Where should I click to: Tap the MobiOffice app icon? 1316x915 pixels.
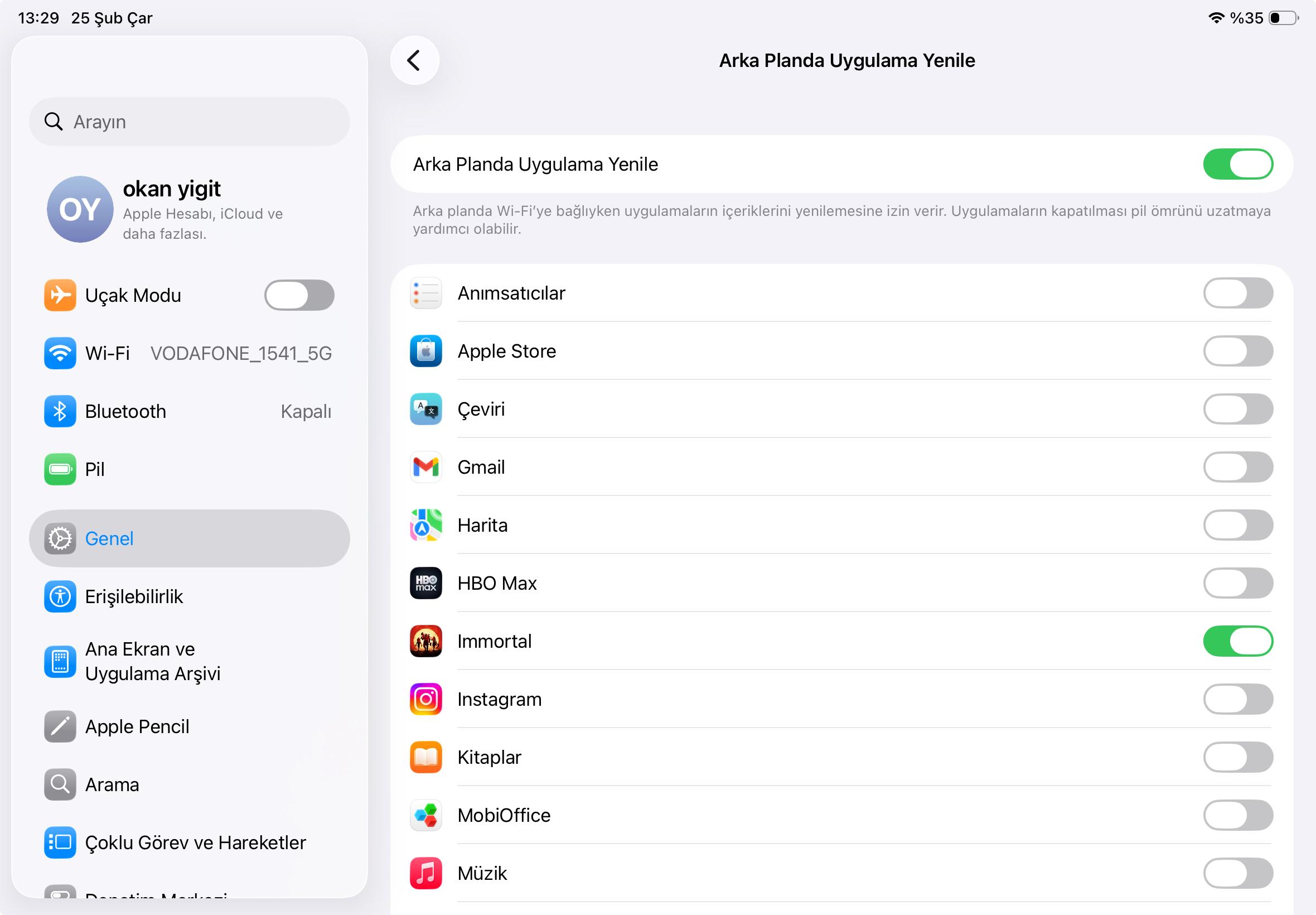(x=425, y=815)
